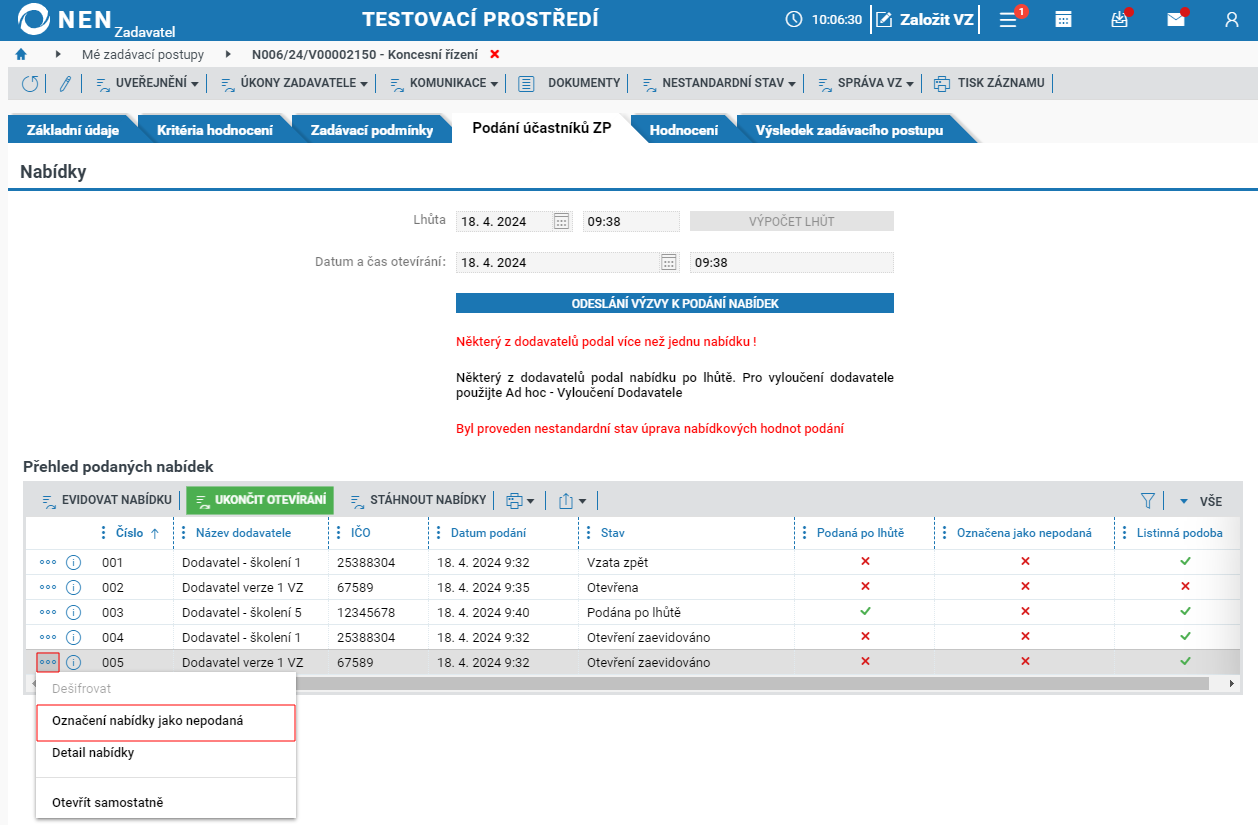Open the inbox tray icon in header
The width and height of the screenshot is (1258, 825).
[1120, 19]
